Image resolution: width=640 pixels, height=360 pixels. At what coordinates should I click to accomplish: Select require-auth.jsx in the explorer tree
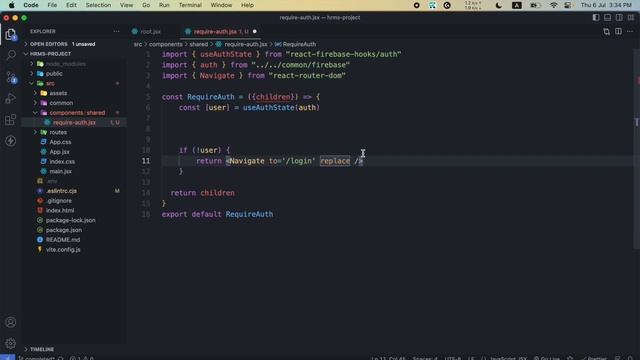tap(73, 122)
